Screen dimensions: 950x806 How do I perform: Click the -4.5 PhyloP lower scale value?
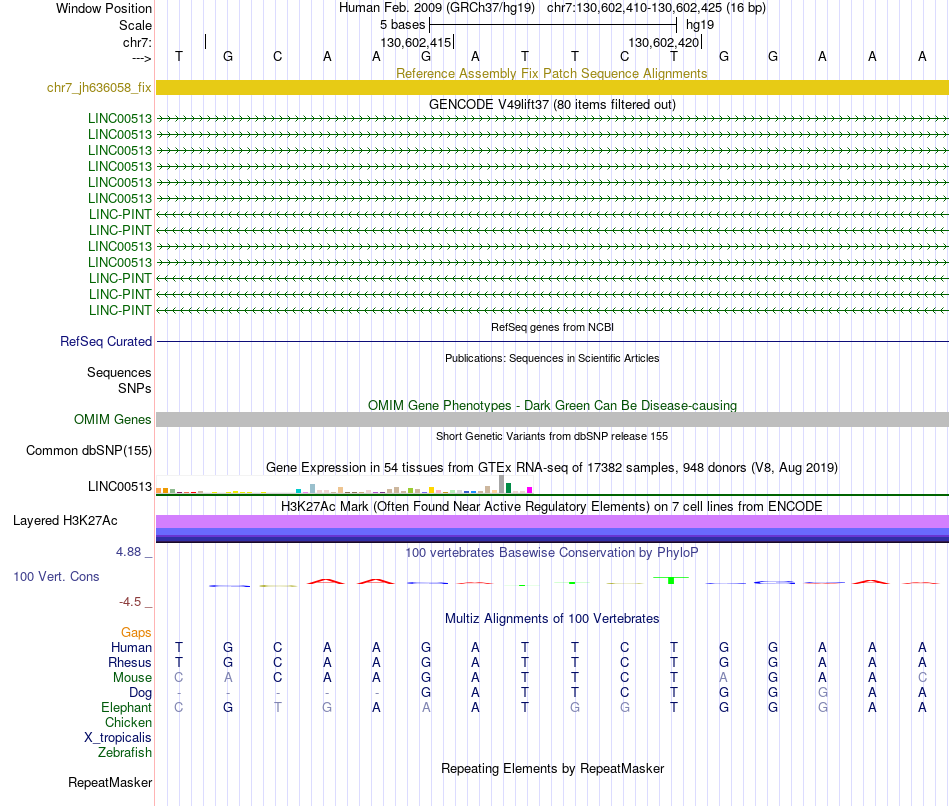coord(130,602)
